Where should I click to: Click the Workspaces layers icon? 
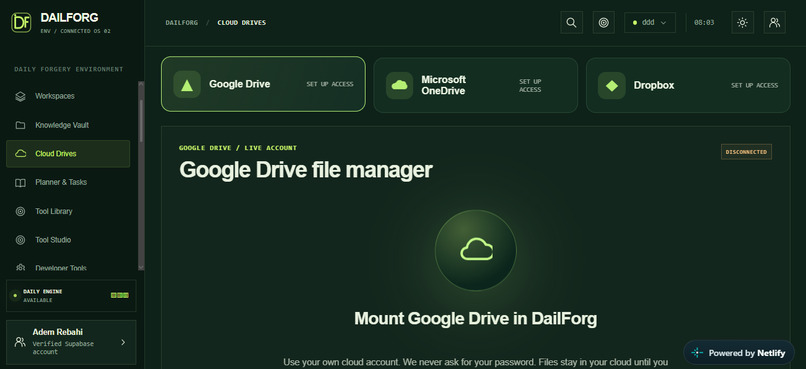pyautogui.click(x=20, y=96)
